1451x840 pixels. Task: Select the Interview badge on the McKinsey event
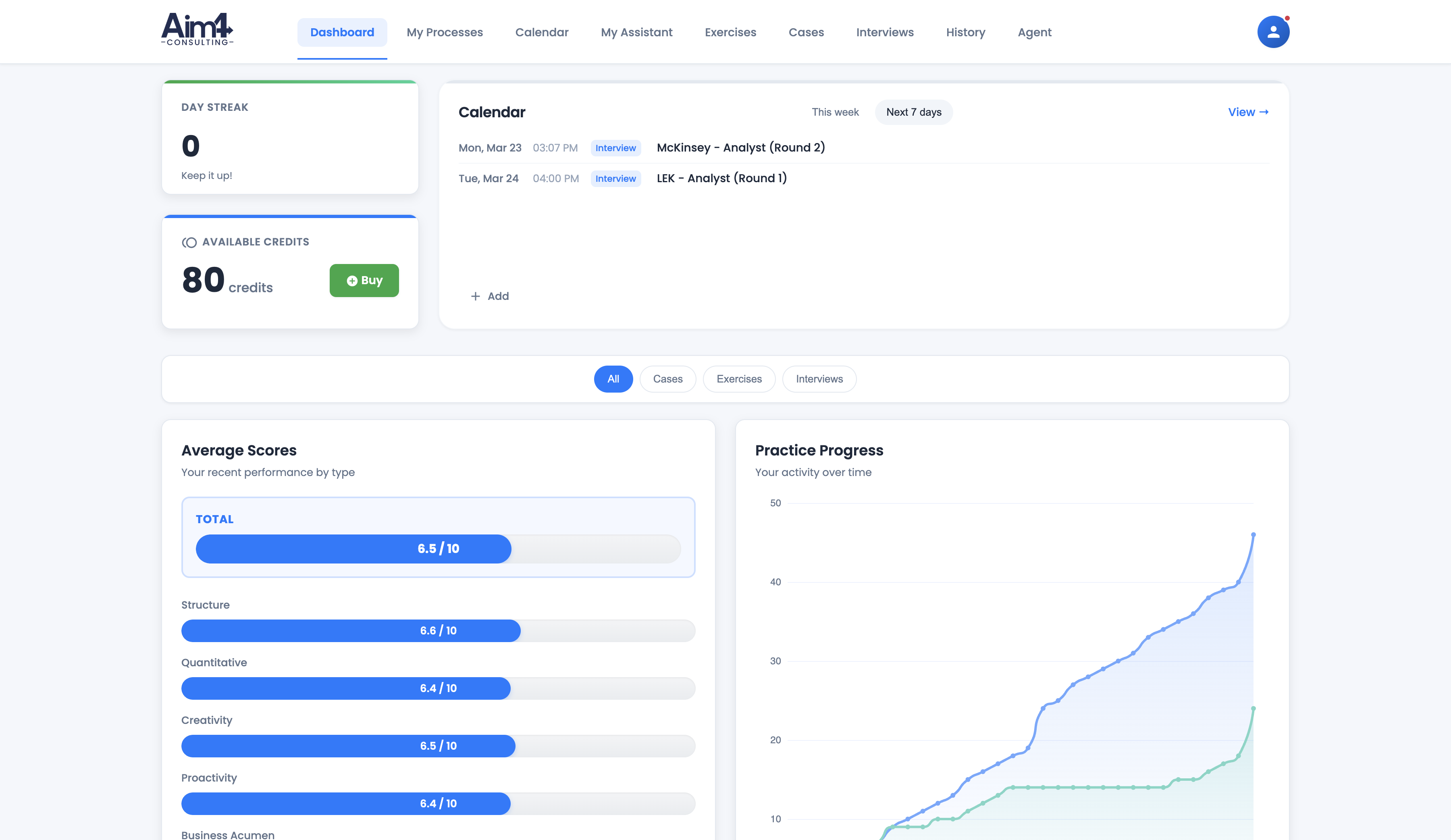pyautogui.click(x=615, y=148)
